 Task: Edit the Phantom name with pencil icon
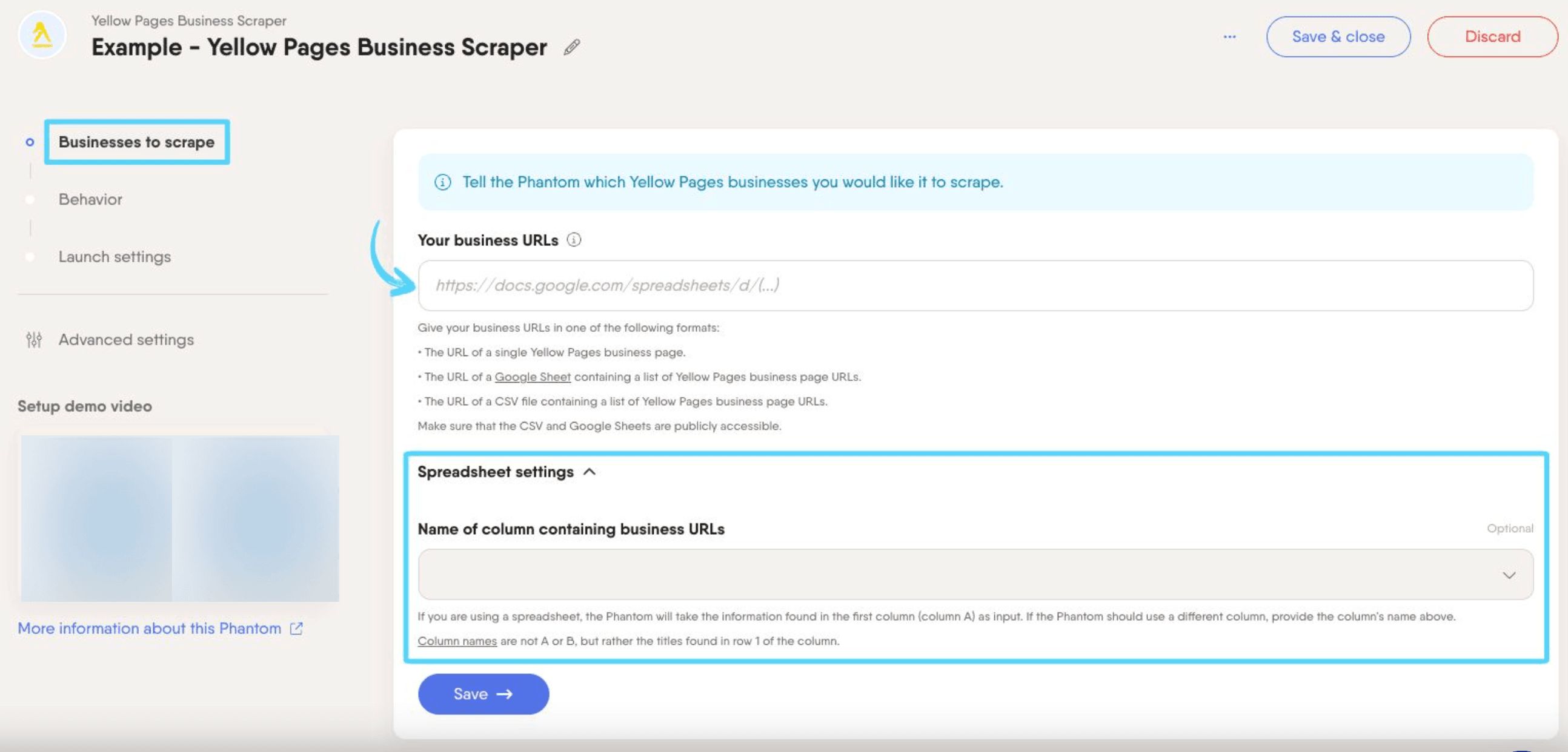click(571, 47)
